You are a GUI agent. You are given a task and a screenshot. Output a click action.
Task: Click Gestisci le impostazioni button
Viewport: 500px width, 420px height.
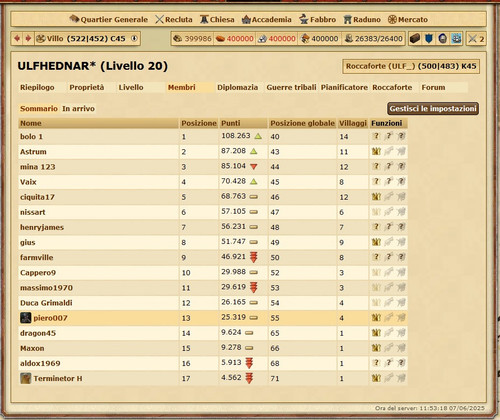[x=433, y=109]
